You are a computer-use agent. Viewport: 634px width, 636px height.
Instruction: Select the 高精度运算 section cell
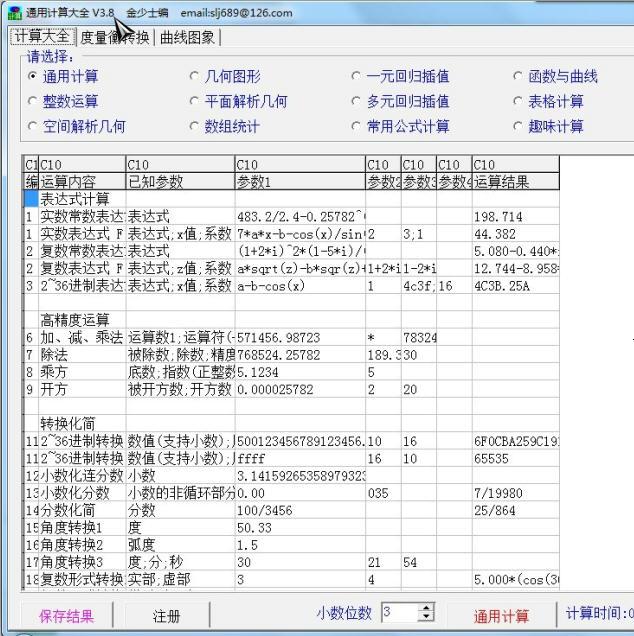coord(82,320)
